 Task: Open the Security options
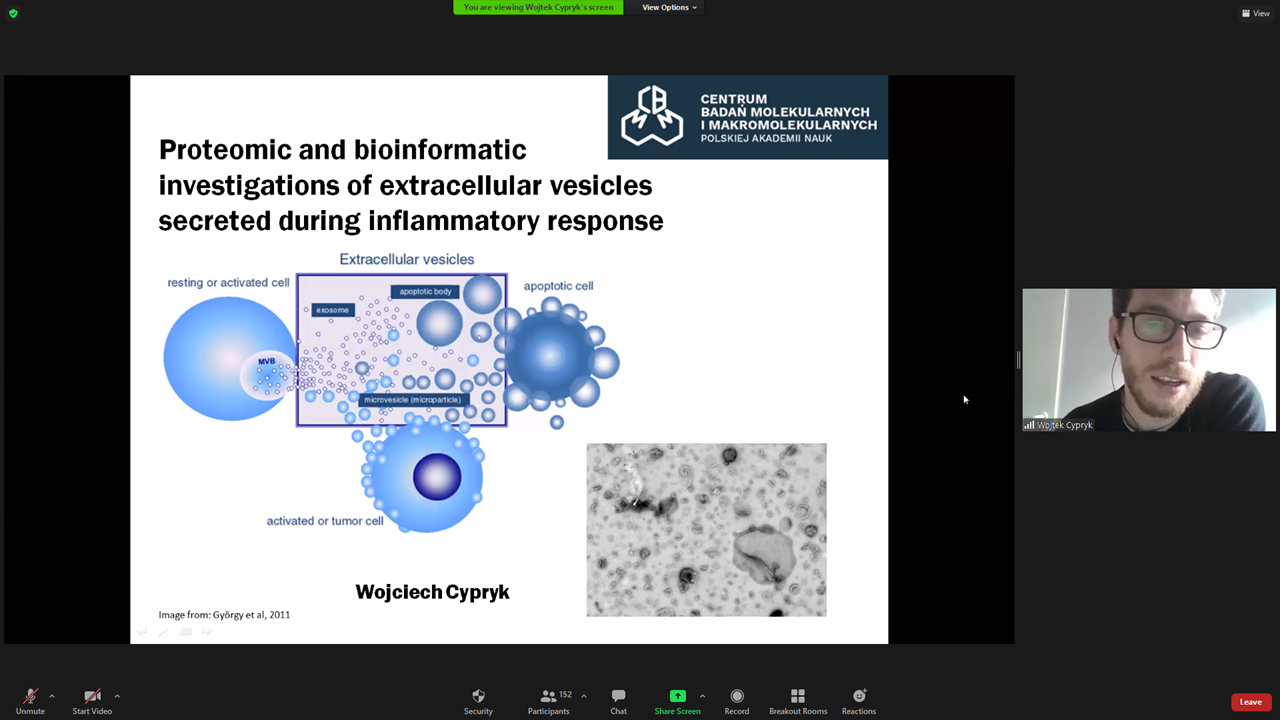pyautogui.click(x=478, y=700)
